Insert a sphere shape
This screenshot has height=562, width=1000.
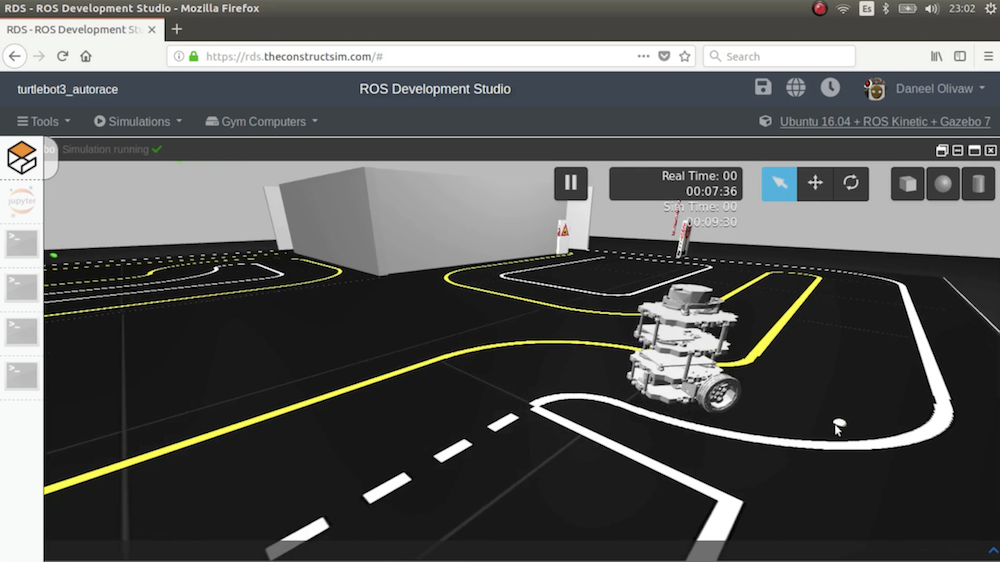(x=943, y=184)
